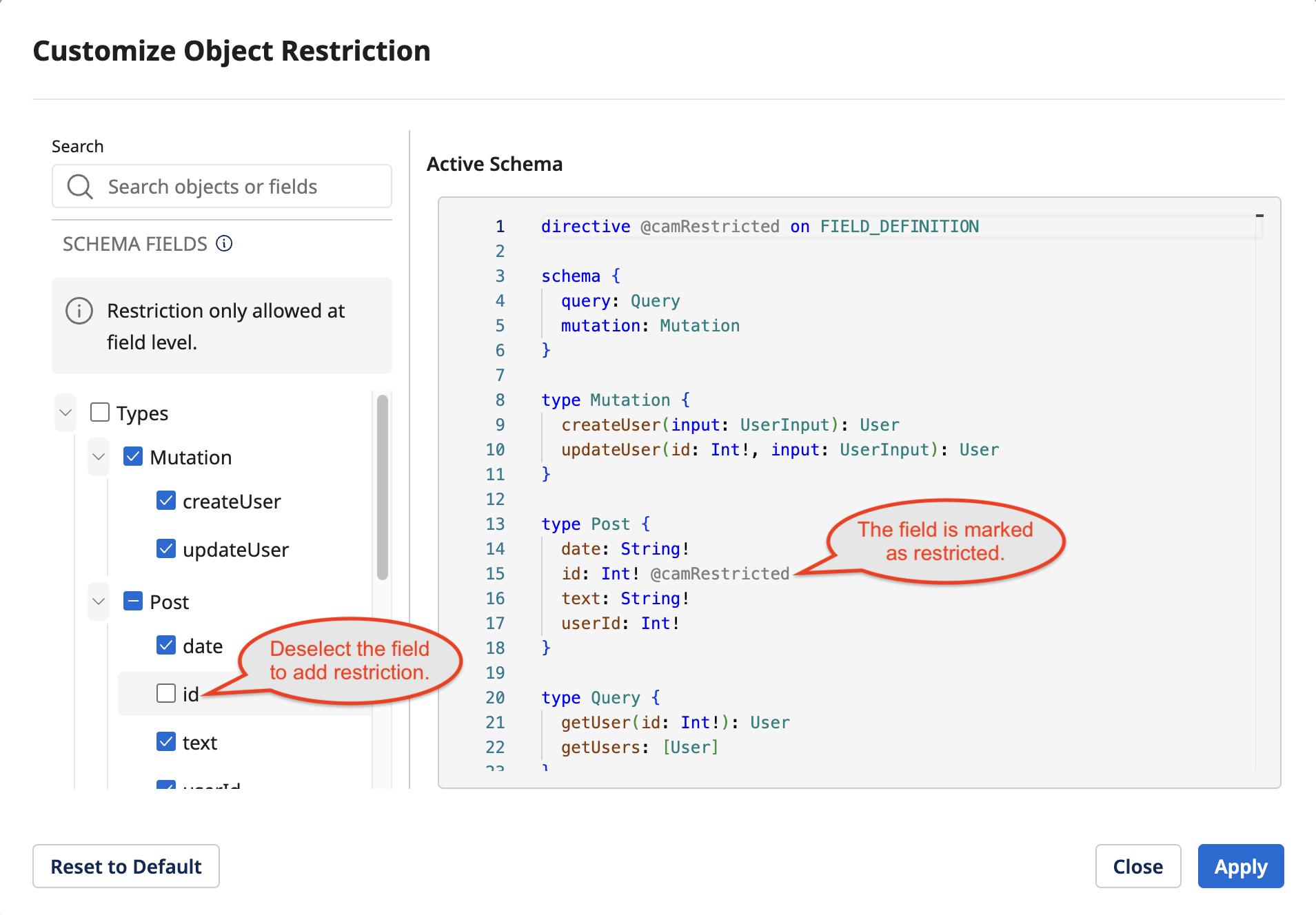Collapse the Types tree node
The image size is (1316, 915).
point(65,413)
